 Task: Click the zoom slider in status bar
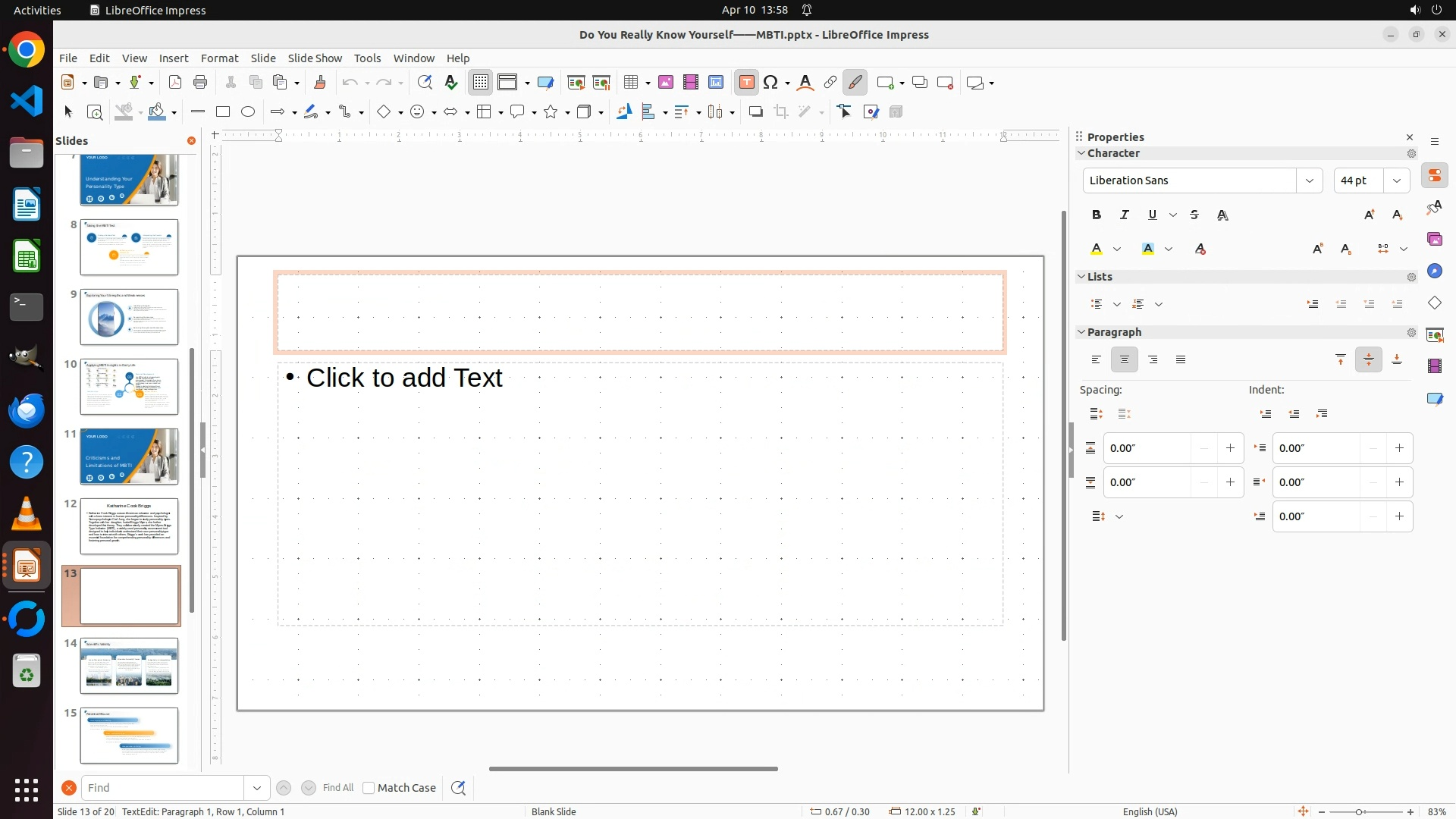[x=1359, y=811]
